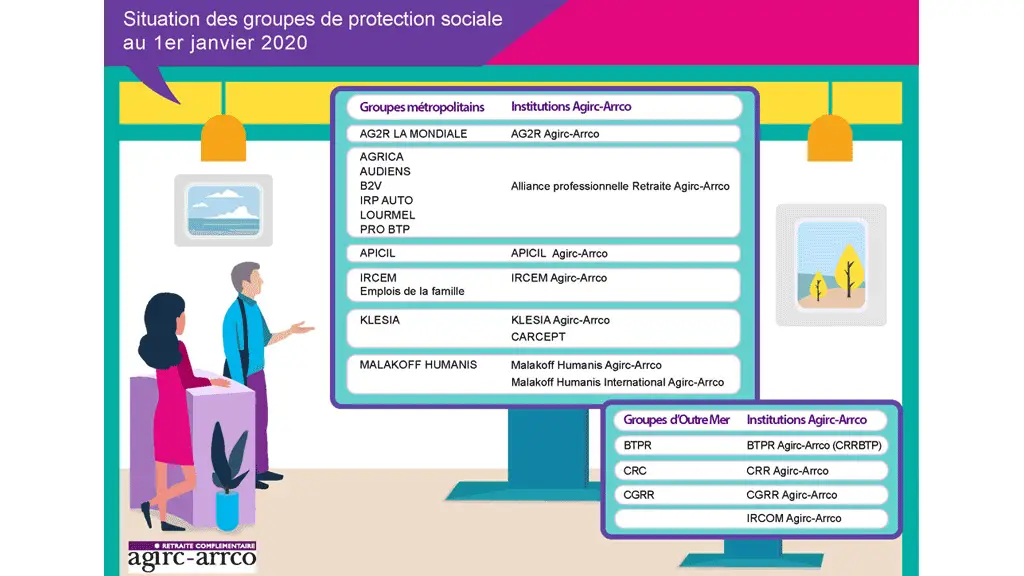Click 'Malakoff Humanis Agirc-Arrco' institution

pos(586,365)
